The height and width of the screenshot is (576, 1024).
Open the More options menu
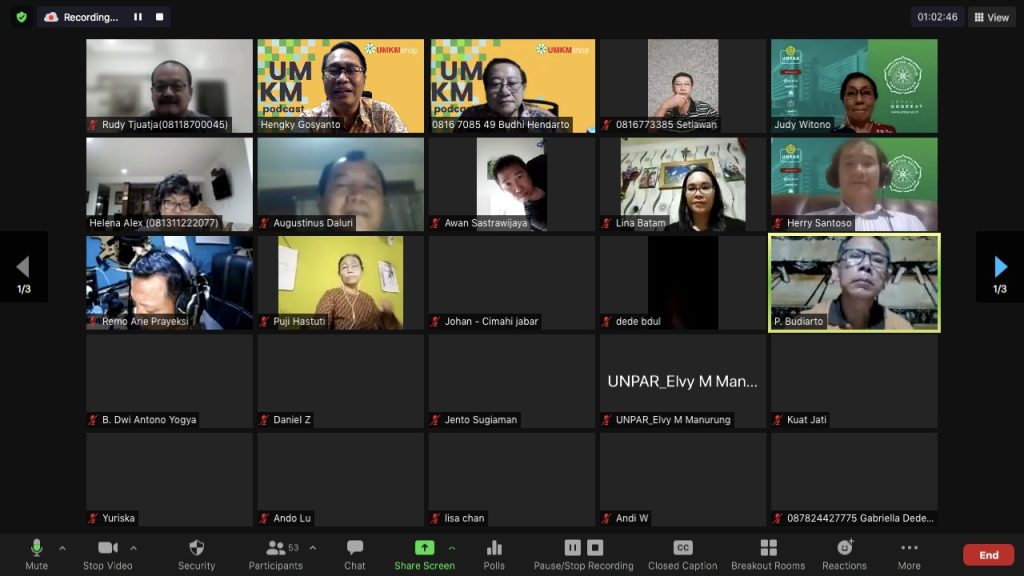click(909, 548)
